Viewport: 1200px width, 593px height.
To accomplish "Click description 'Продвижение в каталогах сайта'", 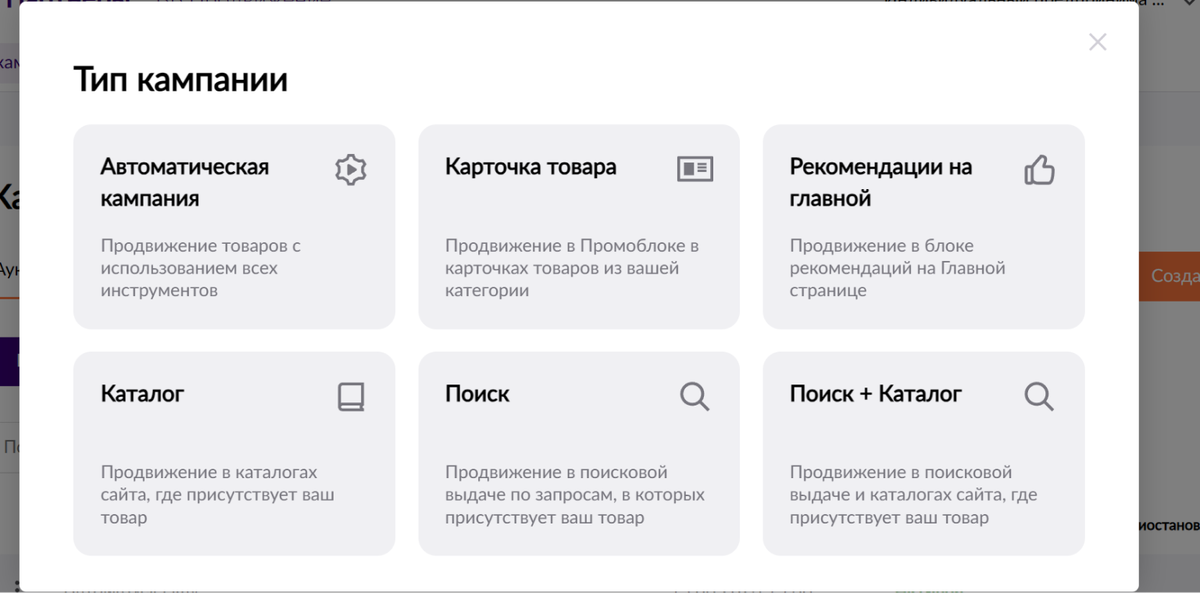I will point(217,495).
